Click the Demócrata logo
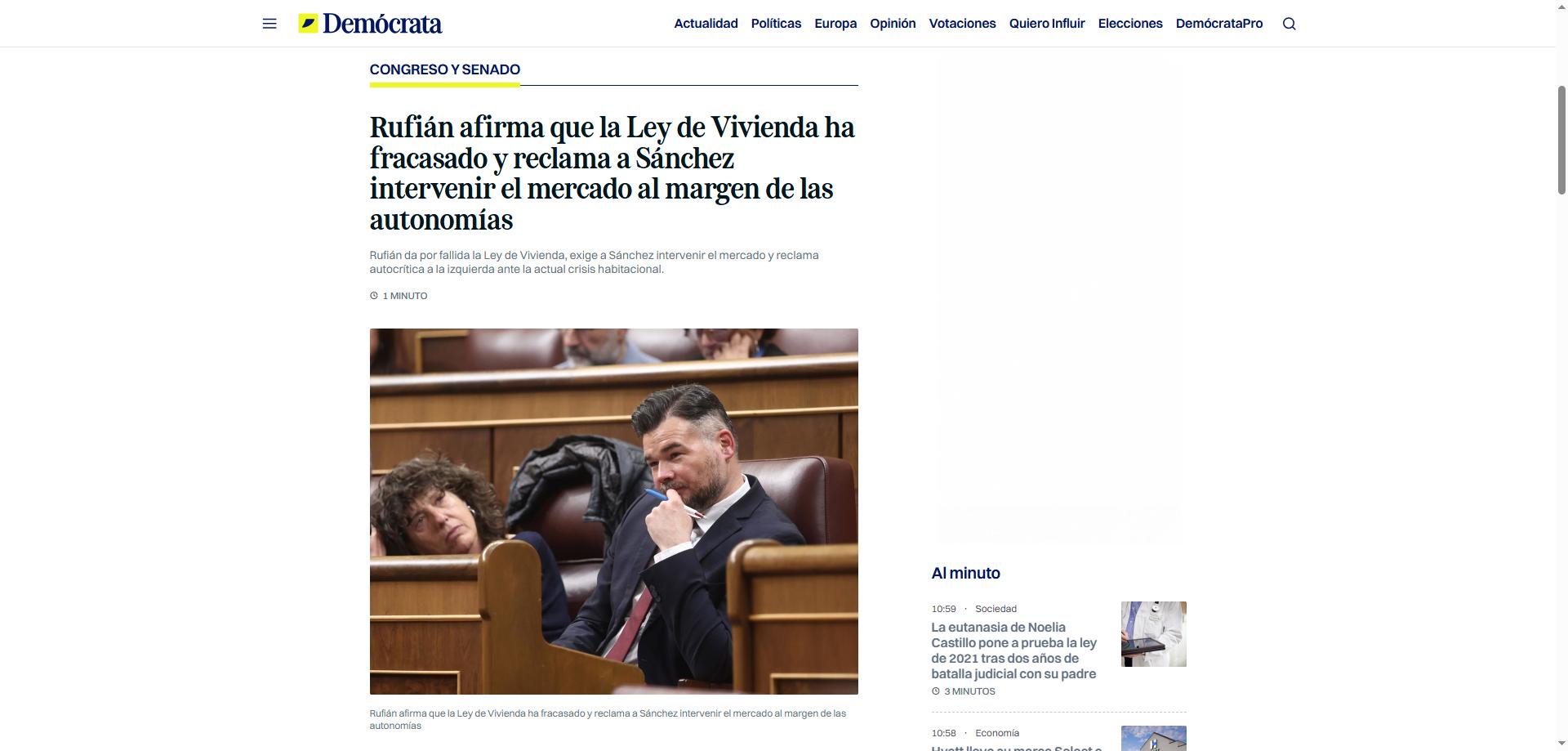Image resolution: width=1568 pixels, height=751 pixels. tap(370, 24)
